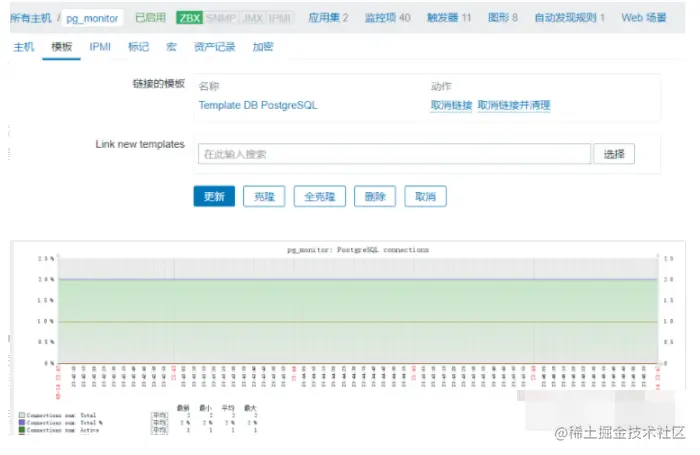Click the ZBX availability indicator
Viewport: 700px width, 455px height.
click(x=189, y=18)
